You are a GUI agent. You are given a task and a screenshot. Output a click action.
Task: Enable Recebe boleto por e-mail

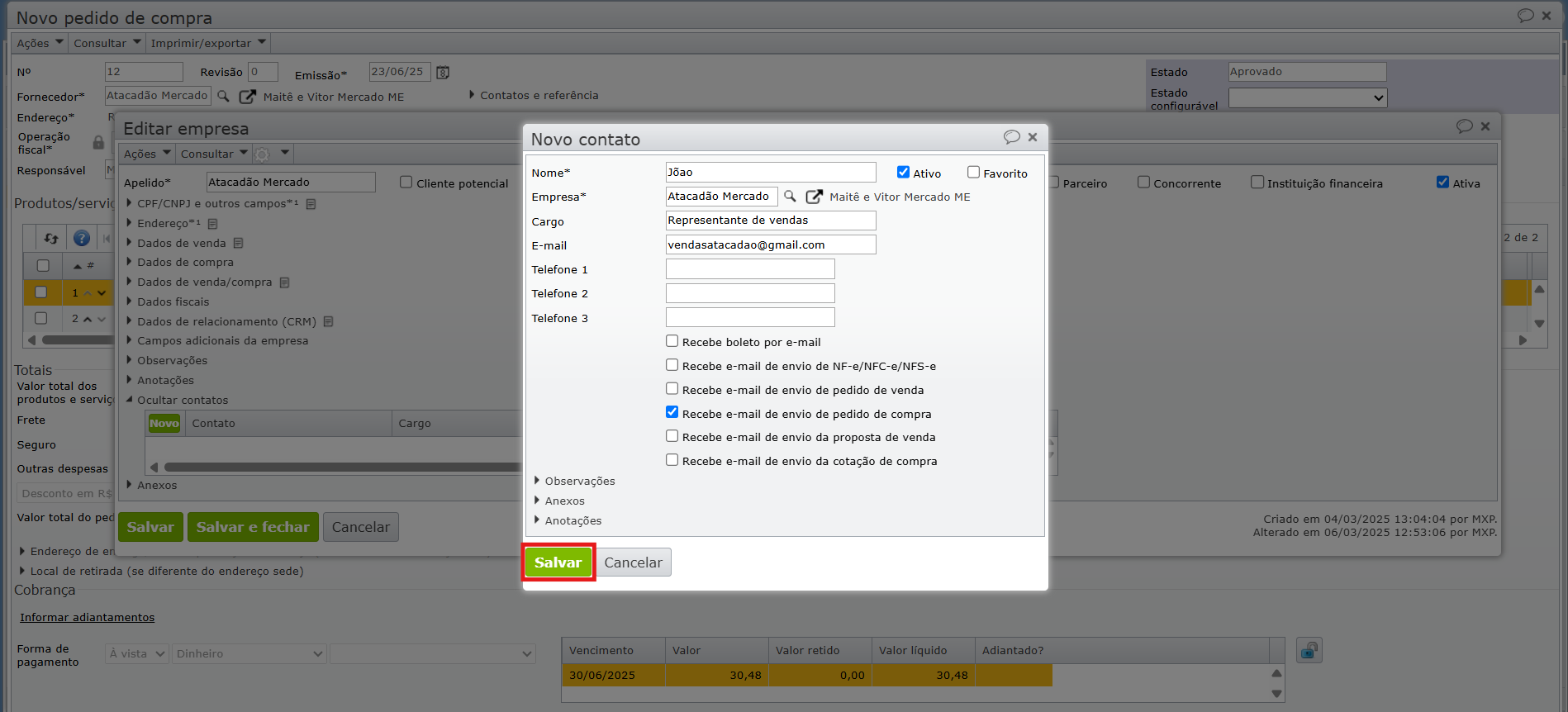tap(672, 341)
